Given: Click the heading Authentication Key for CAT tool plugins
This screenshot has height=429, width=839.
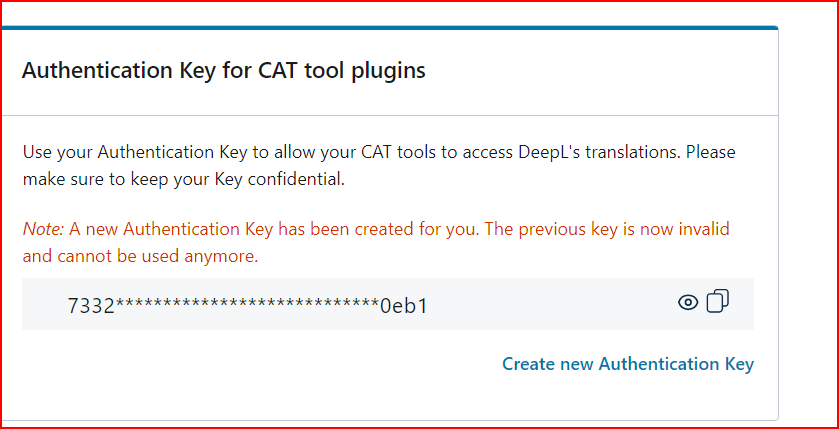Looking at the screenshot, I should coord(223,71).
